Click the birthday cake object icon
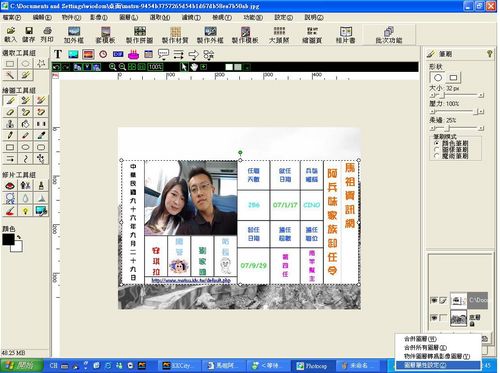500x373 pixels. (x=133, y=54)
